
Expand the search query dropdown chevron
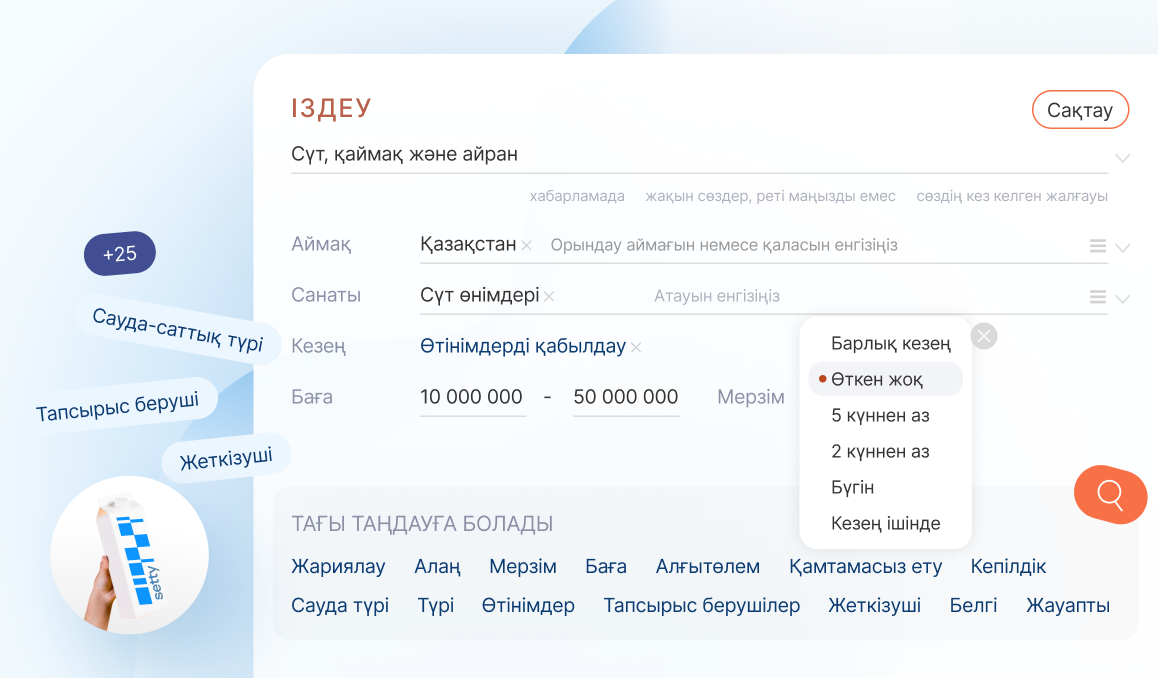pyautogui.click(x=1122, y=158)
